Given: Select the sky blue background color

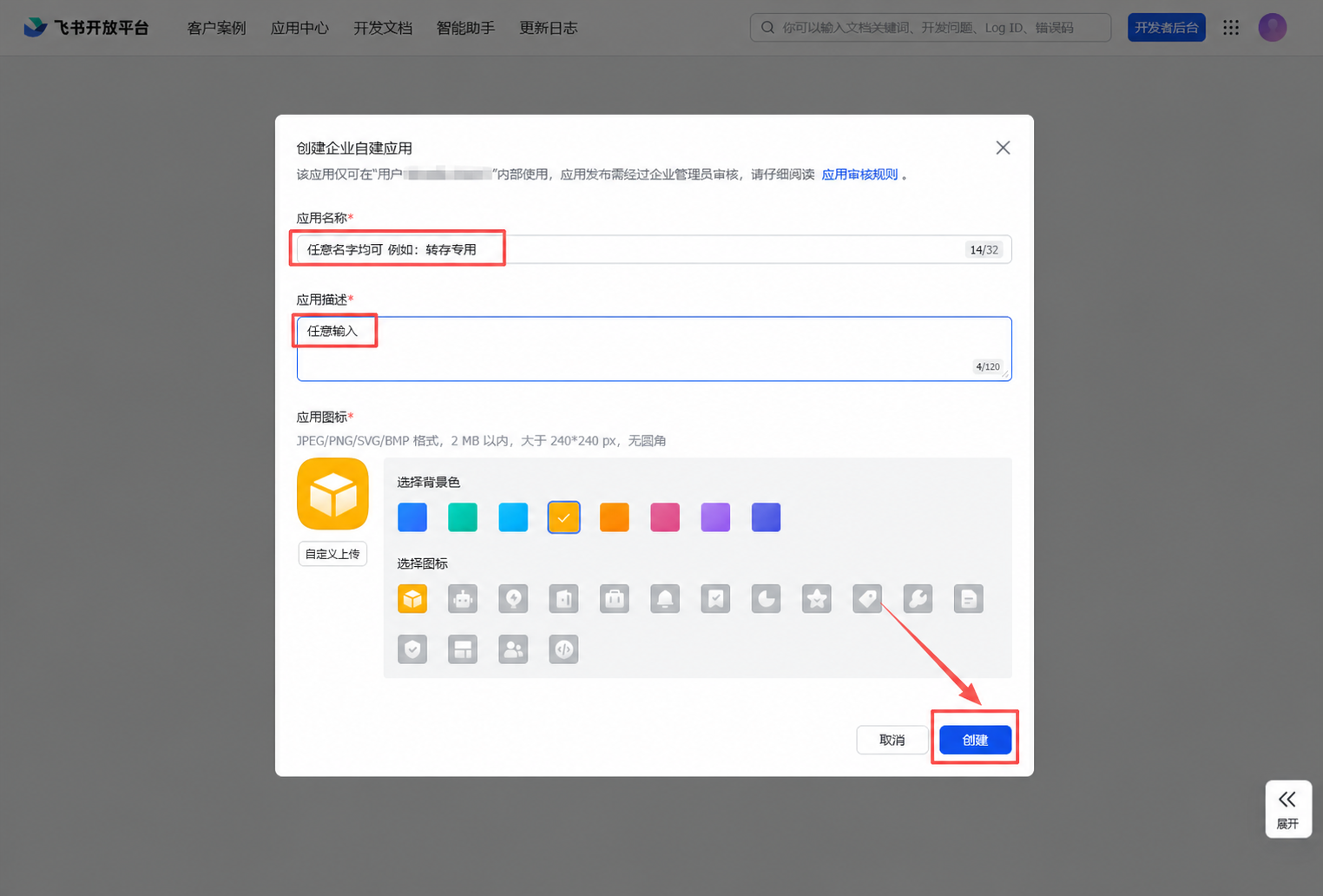Looking at the screenshot, I should click(514, 517).
